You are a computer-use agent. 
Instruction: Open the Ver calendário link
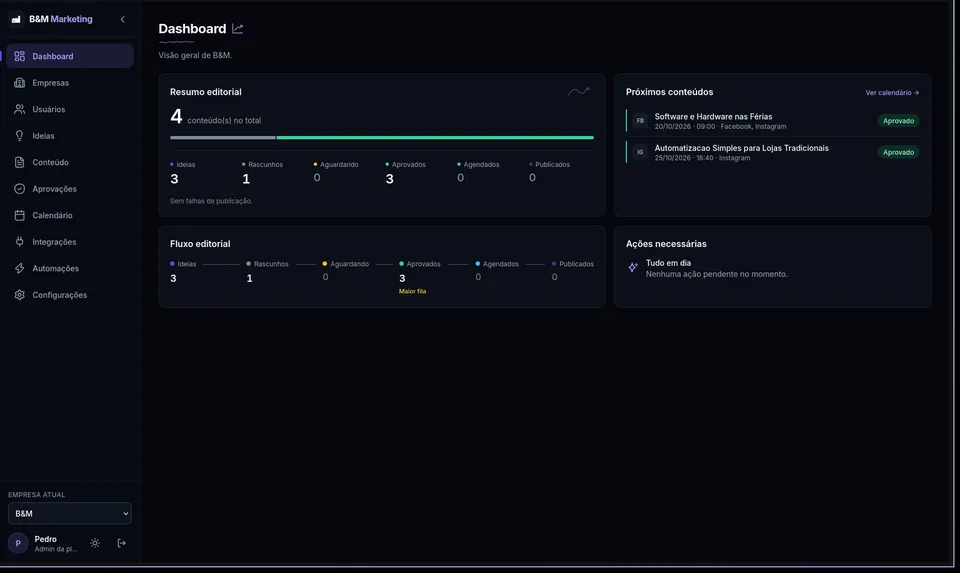892,92
